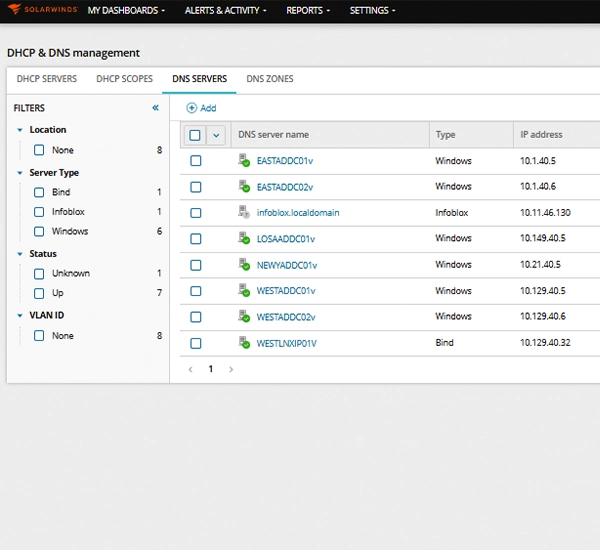Open the EASTADDC02v server link
The width and height of the screenshot is (600, 550).
pyautogui.click(x=285, y=187)
